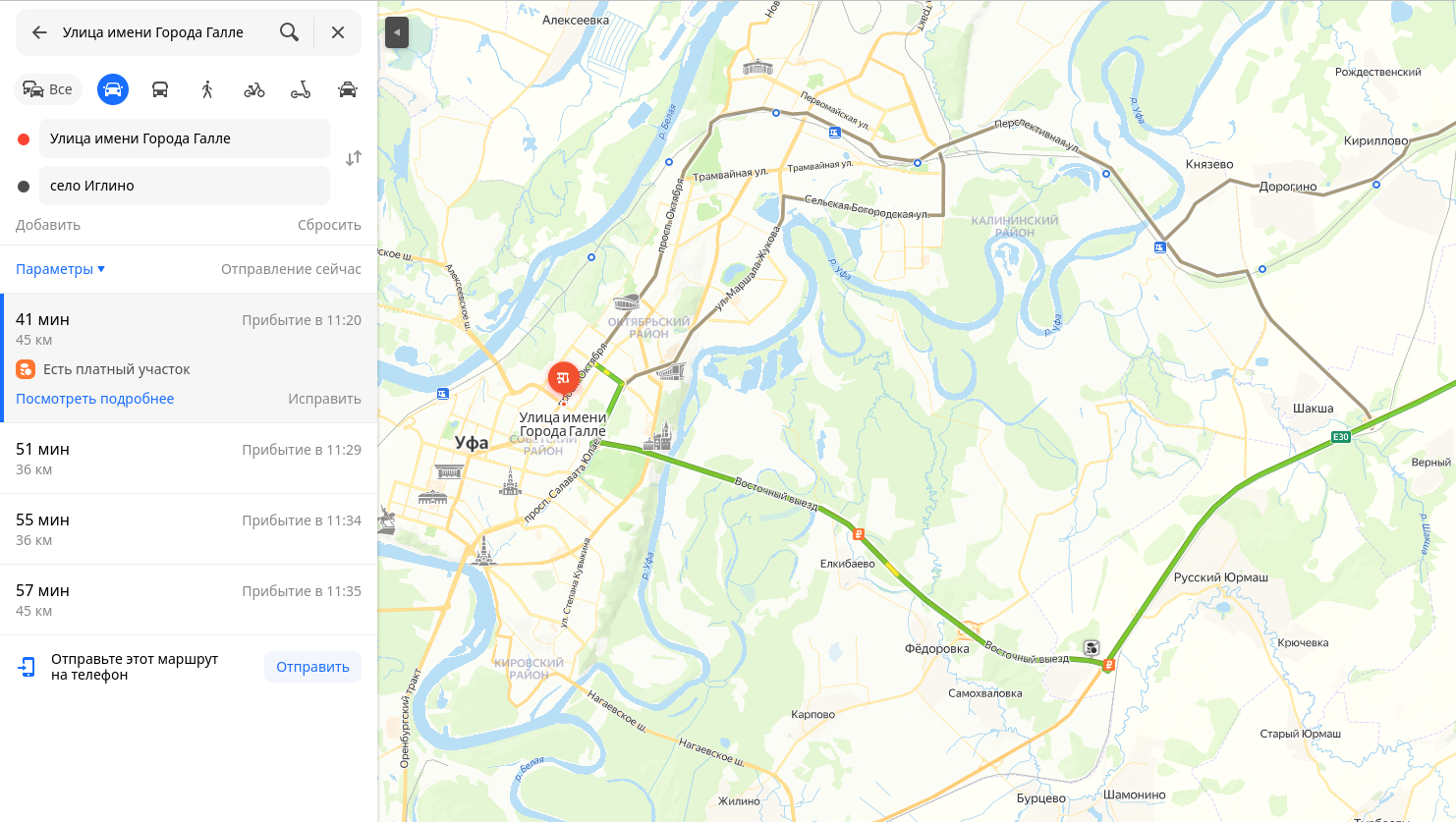Pick the taxi route mode
Screen dimensions: 1456x822
[x=348, y=89]
